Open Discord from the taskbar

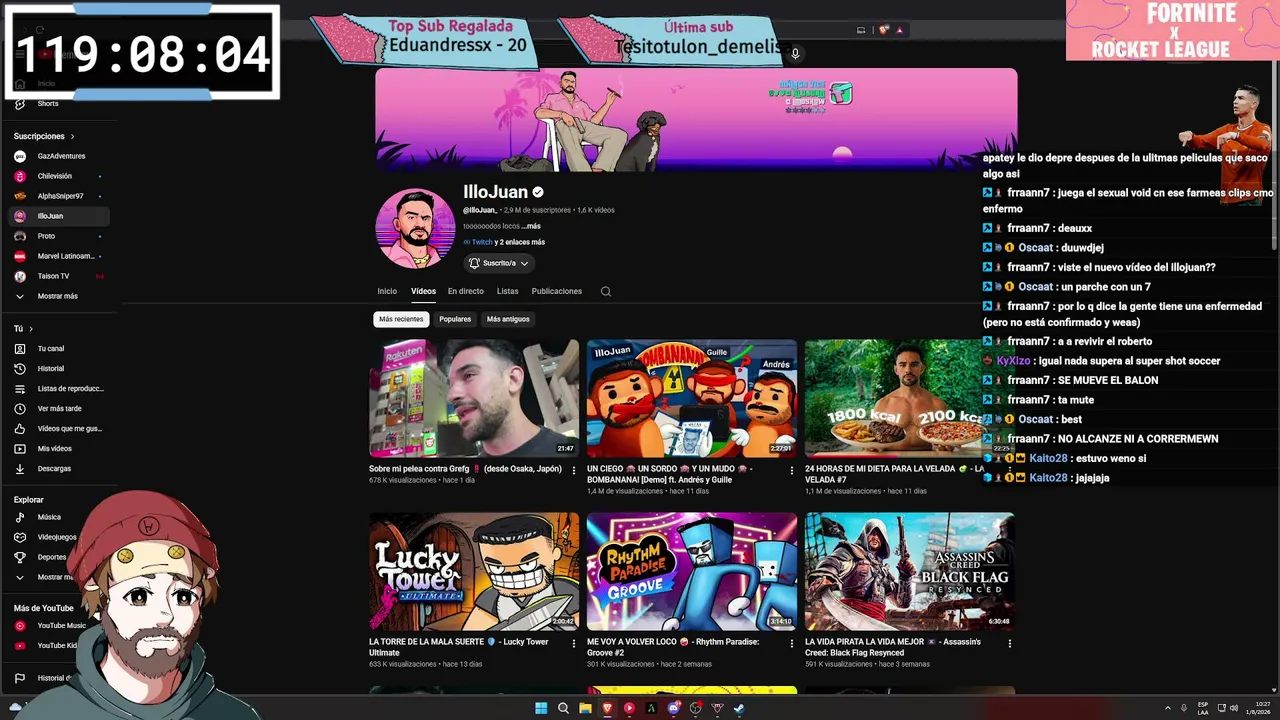click(x=673, y=708)
